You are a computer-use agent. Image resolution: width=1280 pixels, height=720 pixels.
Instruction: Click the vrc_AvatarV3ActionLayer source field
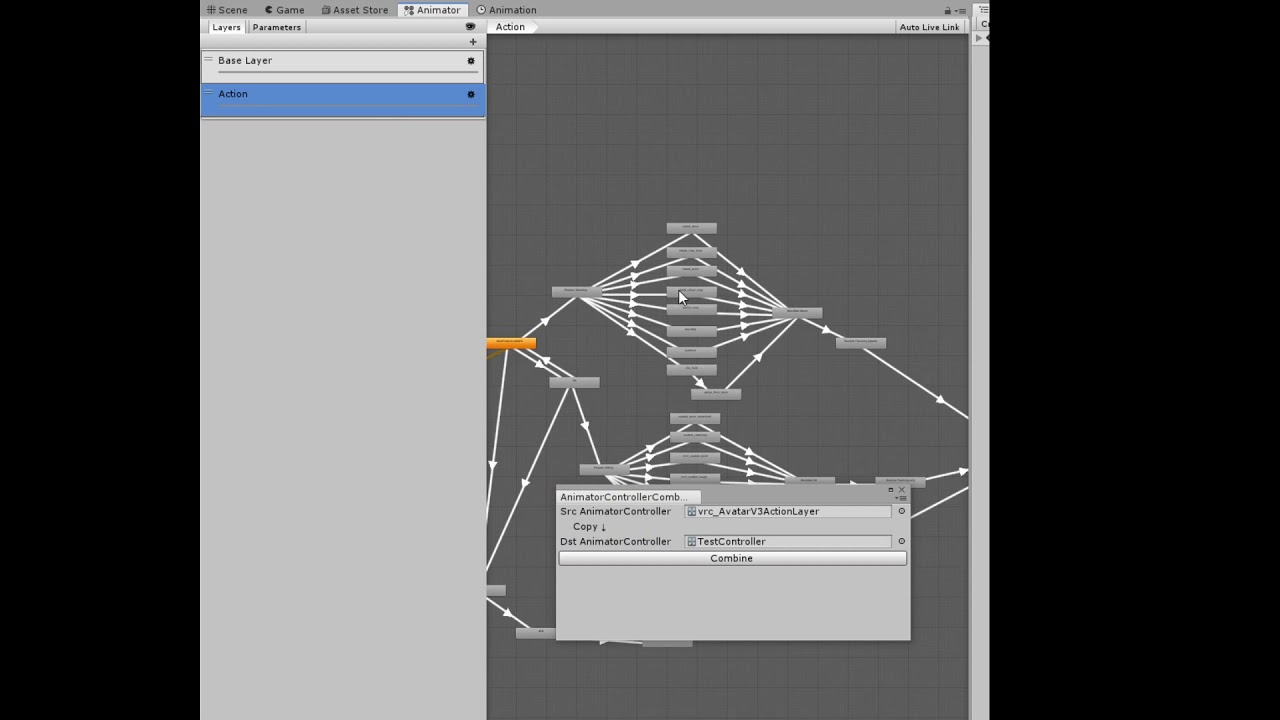point(788,511)
